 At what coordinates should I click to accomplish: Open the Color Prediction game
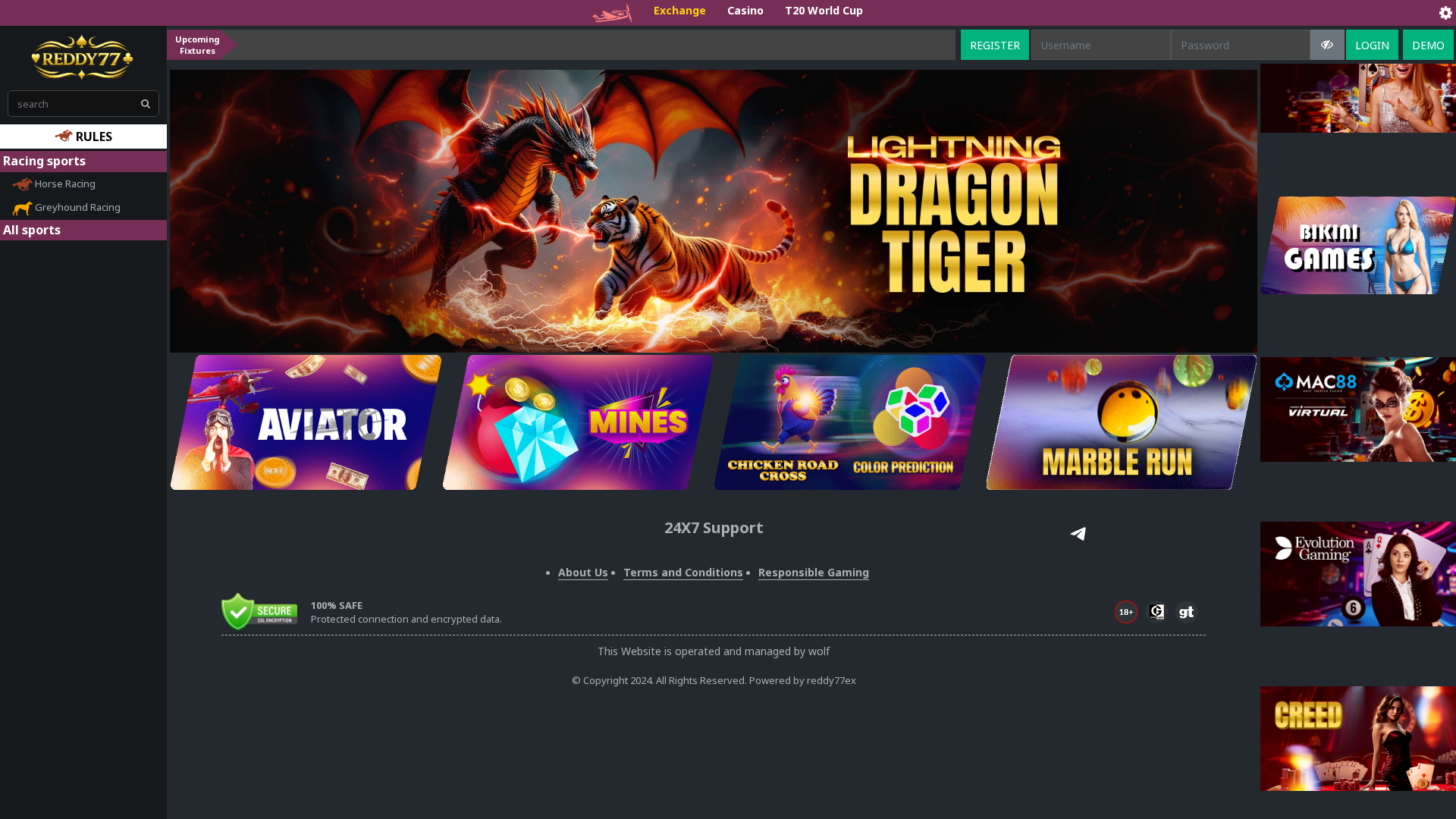pyautogui.click(x=906, y=422)
